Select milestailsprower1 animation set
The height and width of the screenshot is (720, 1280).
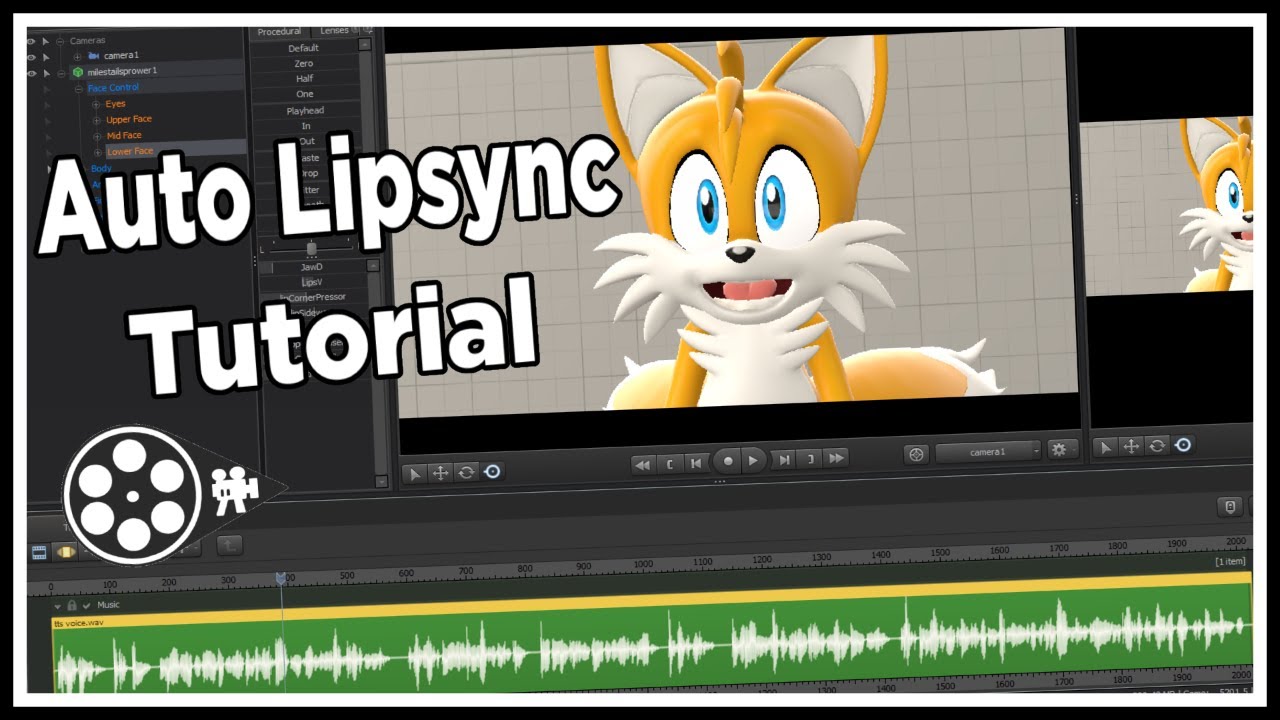click(x=122, y=72)
